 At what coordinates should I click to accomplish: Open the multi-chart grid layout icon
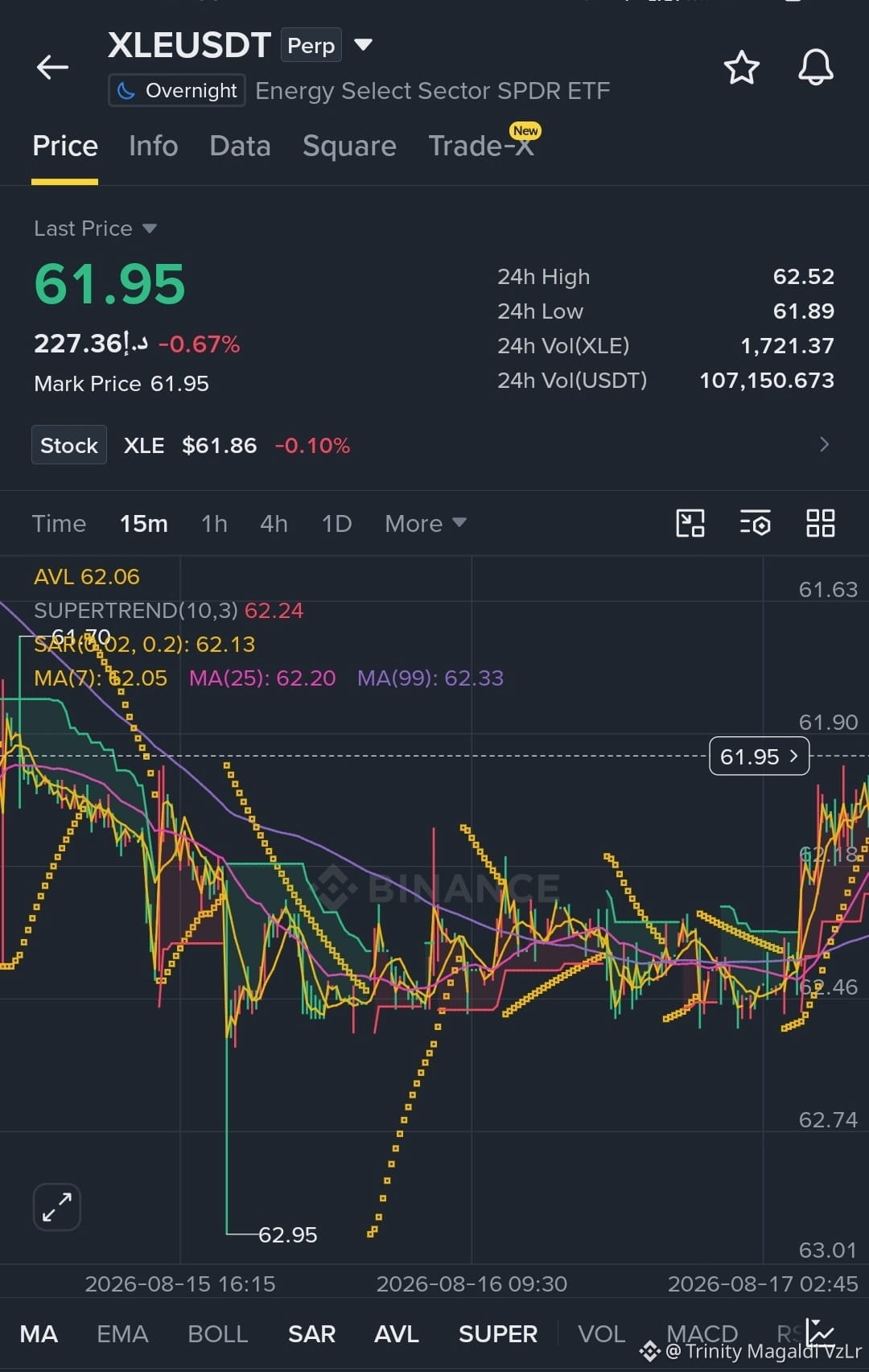coord(820,523)
